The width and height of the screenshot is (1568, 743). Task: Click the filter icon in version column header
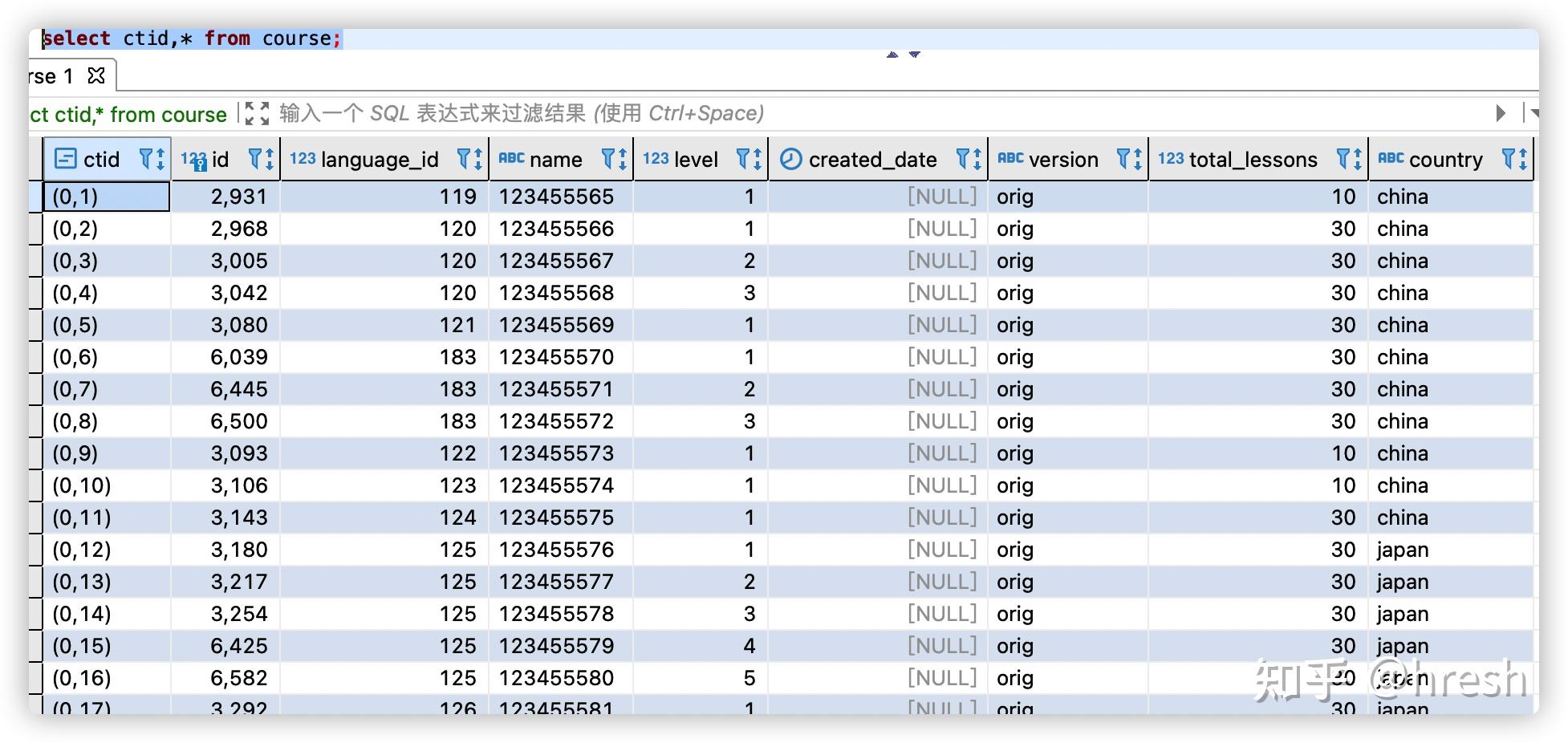[1124, 159]
